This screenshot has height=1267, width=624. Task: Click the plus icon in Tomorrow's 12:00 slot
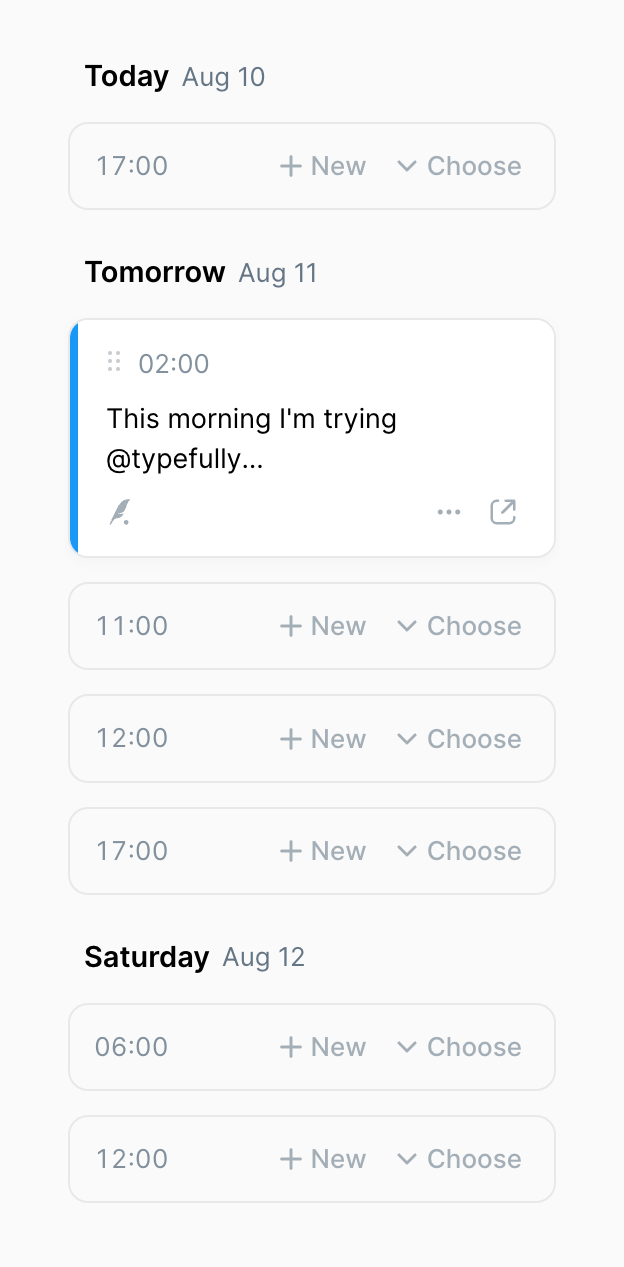[289, 738]
